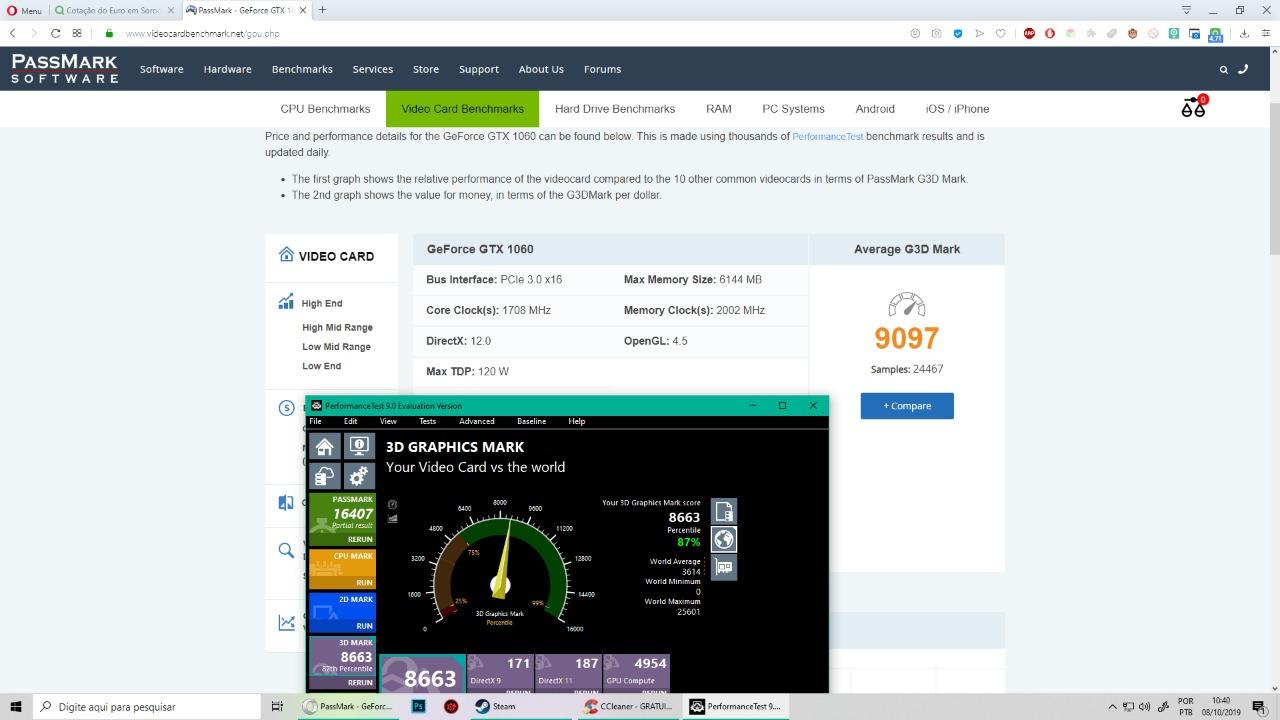Open High Mid Range video cards link
Image resolution: width=1280 pixels, height=720 pixels.
coord(337,327)
